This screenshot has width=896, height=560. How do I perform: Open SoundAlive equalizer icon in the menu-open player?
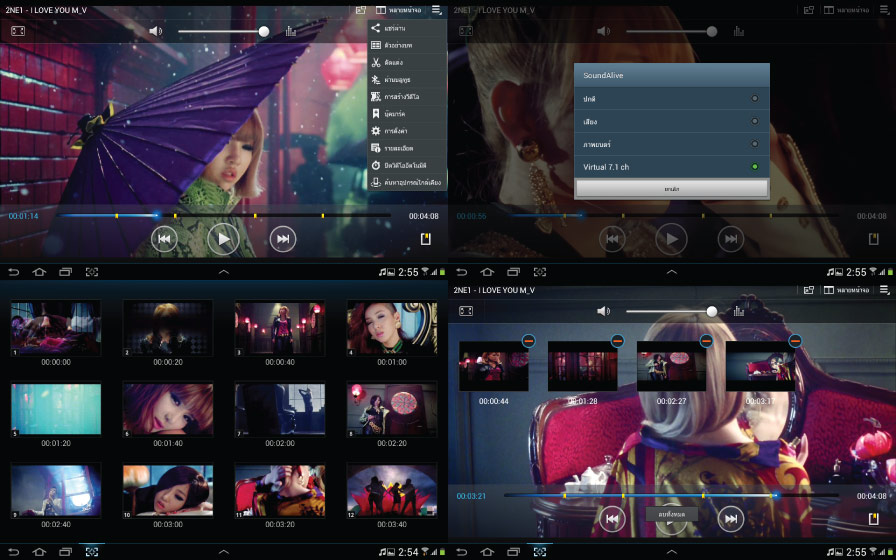pyautogui.click(x=291, y=31)
